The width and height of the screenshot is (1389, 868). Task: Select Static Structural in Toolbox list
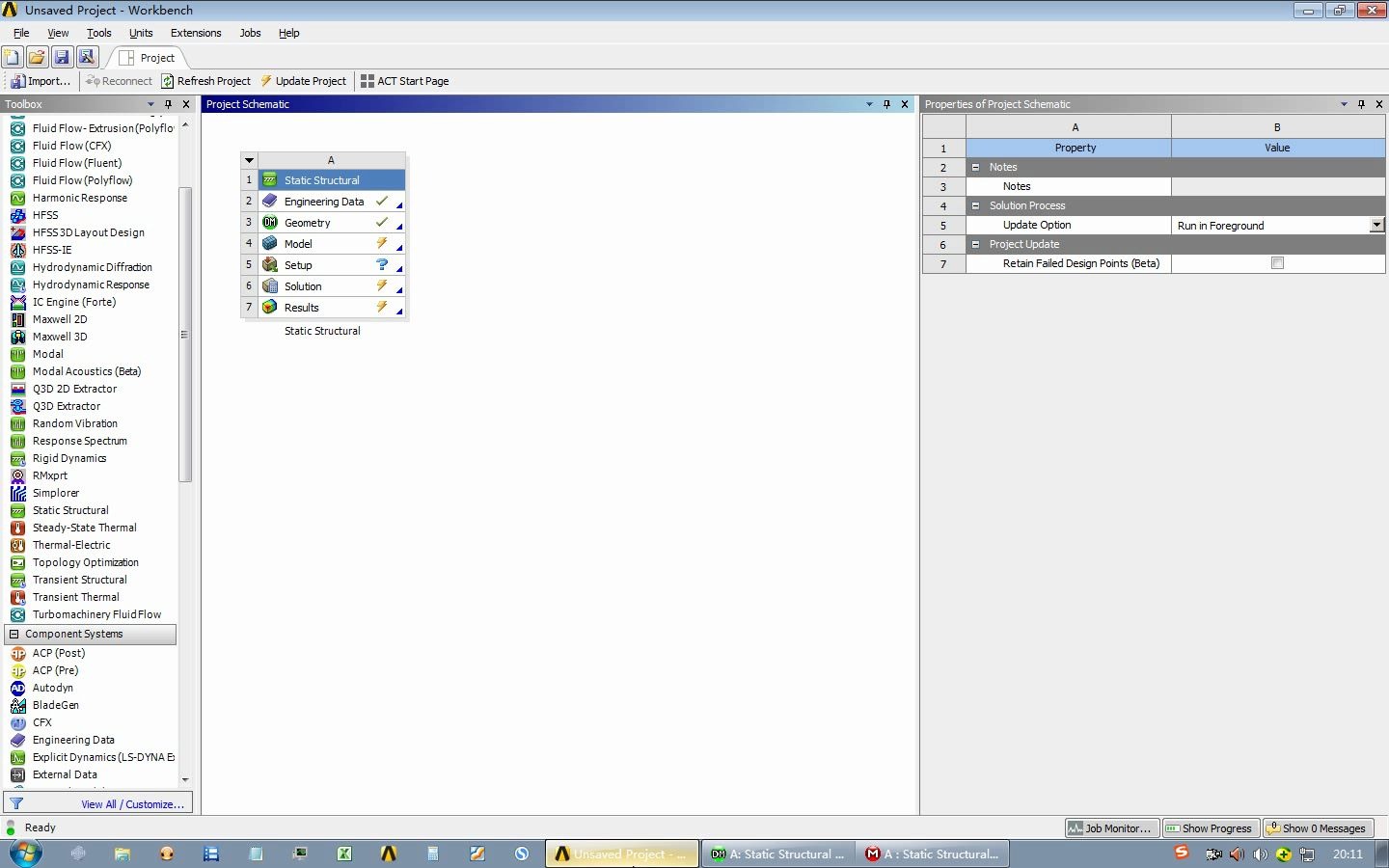click(70, 510)
